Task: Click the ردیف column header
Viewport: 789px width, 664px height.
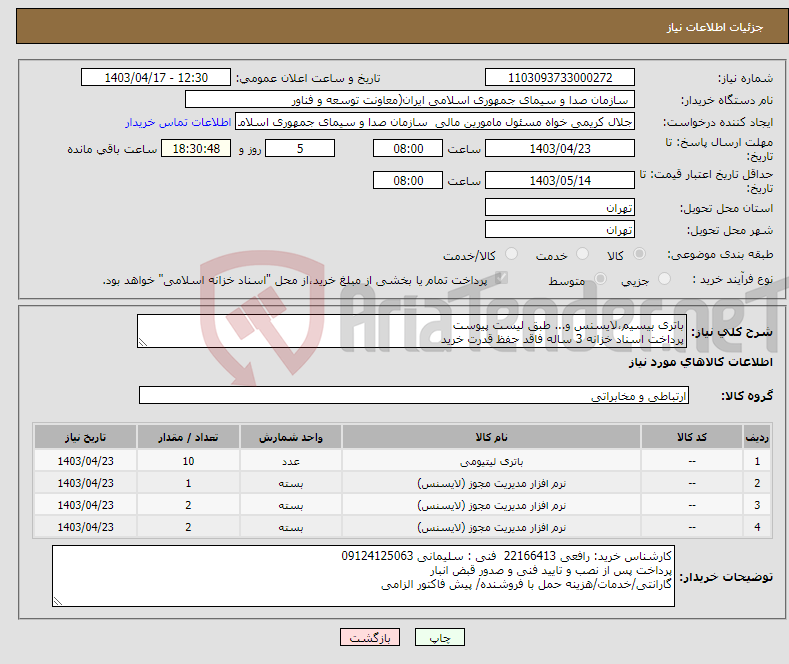Action: 757,437
